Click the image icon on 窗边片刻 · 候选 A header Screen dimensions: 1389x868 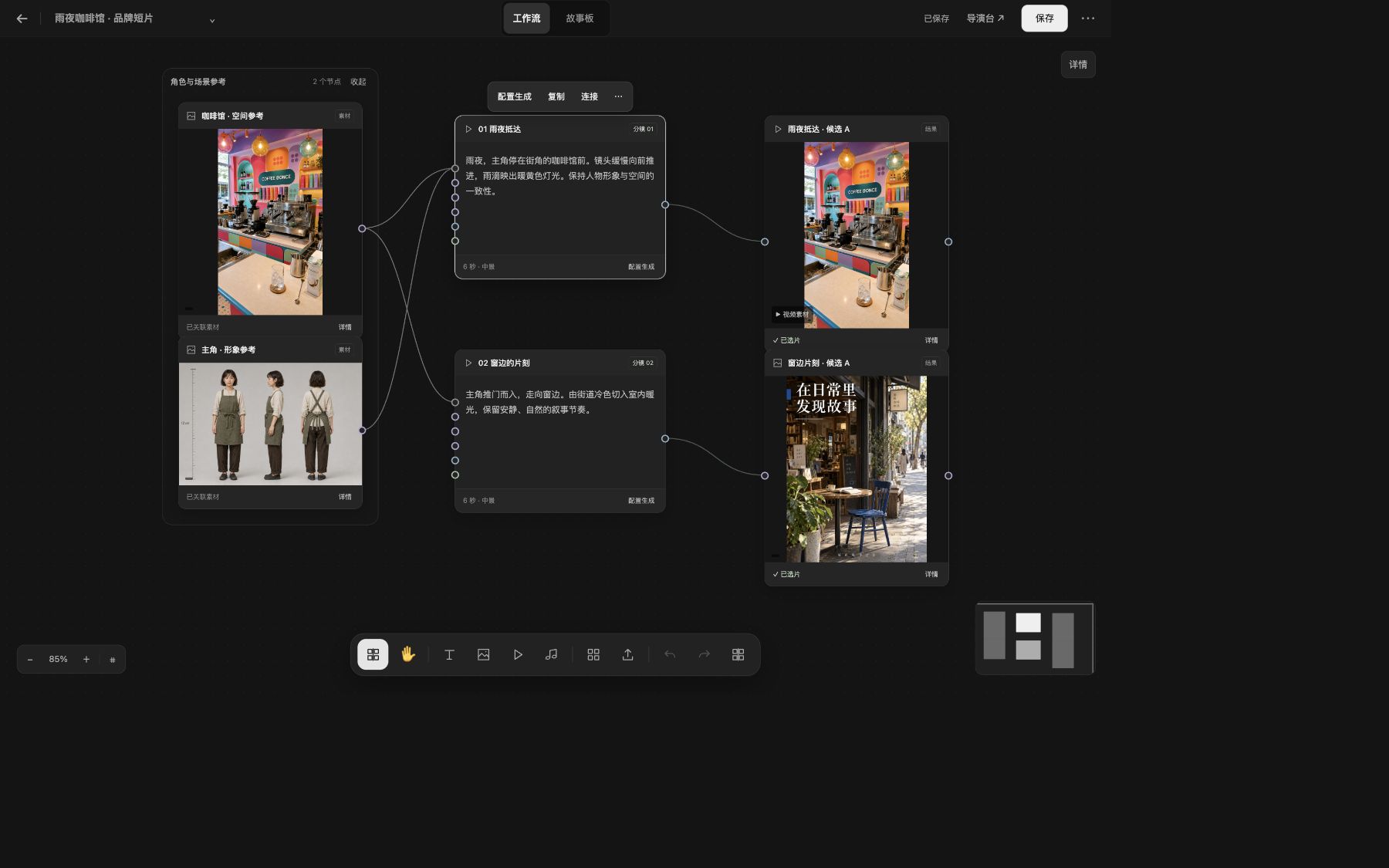click(778, 363)
